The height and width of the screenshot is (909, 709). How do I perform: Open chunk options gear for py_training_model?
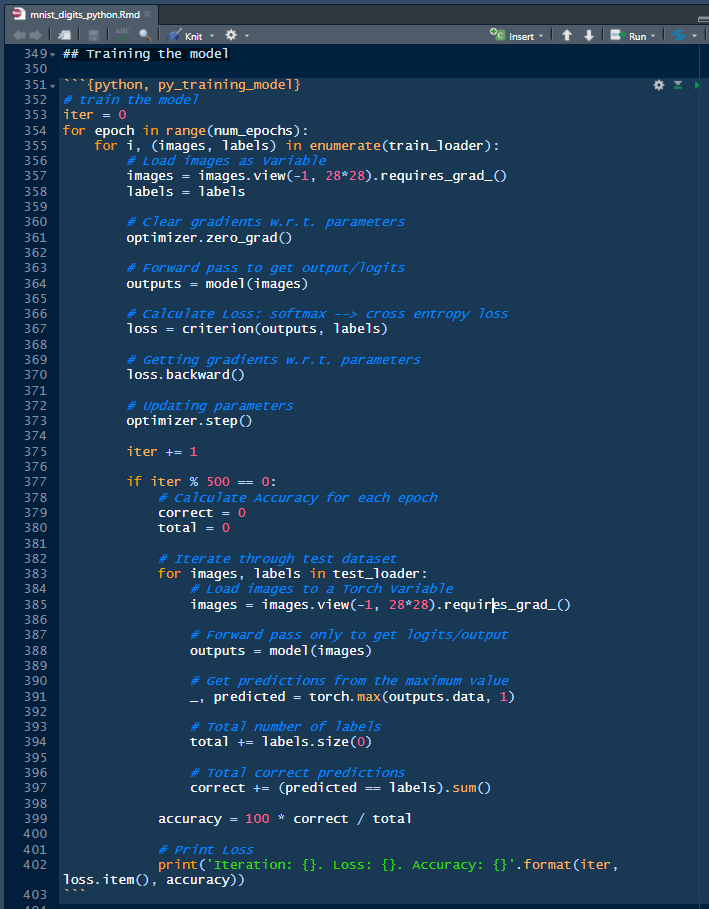(x=658, y=85)
